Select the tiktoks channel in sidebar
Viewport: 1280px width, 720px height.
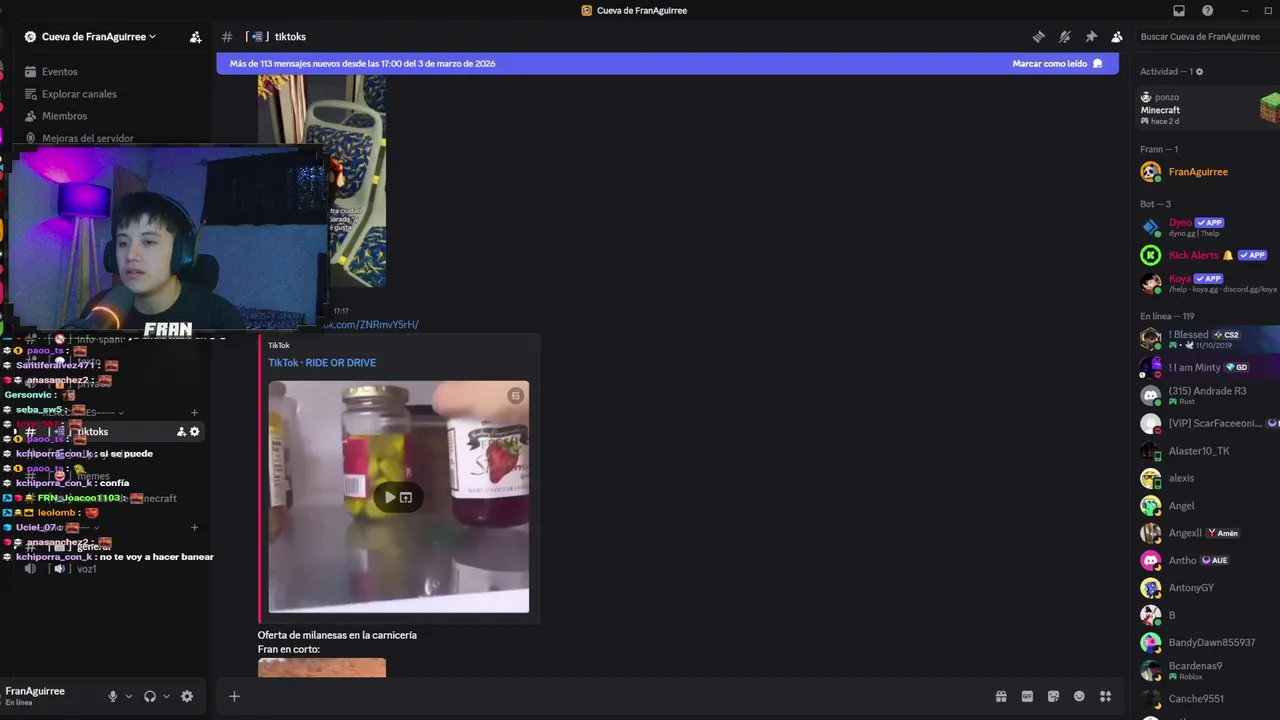coord(112,432)
